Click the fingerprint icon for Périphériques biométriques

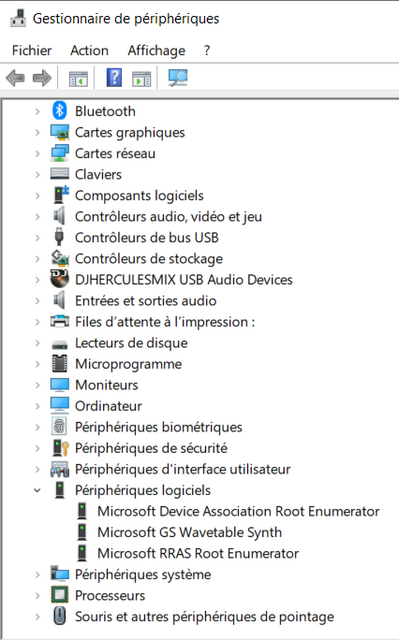coord(60,427)
